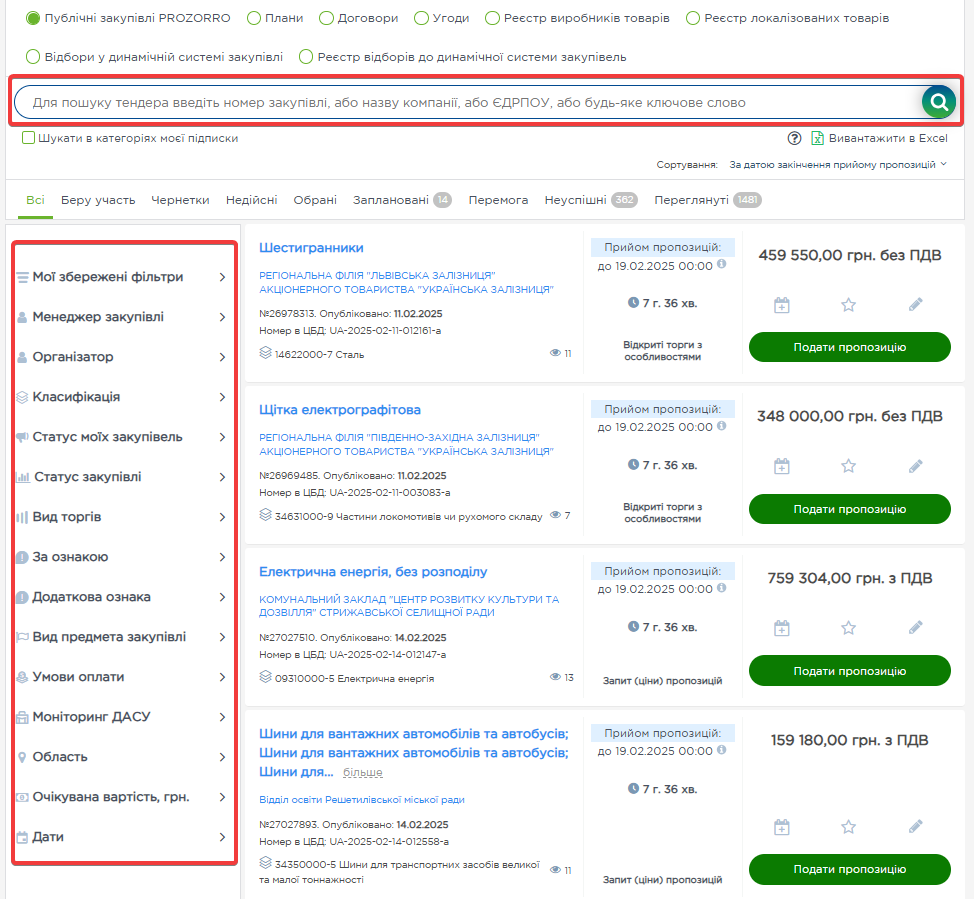Image resolution: width=974 pixels, height=899 pixels.
Task: Star the Шестигранники tender as favorite
Action: (x=848, y=305)
